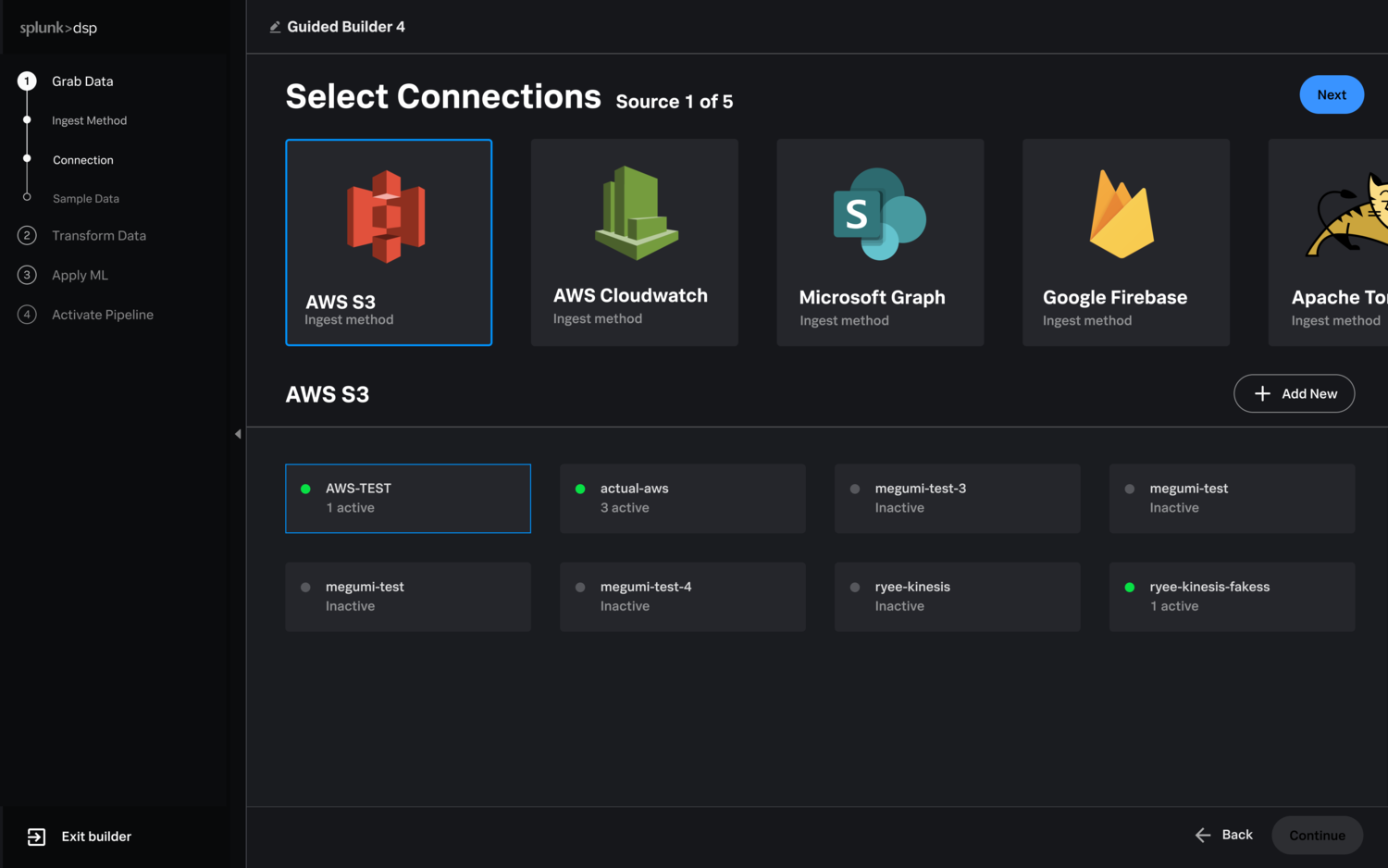Viewport: 1388px width, 868px height.
Task: Click the Google Firebase flame logo
Action: point(1122,214)
